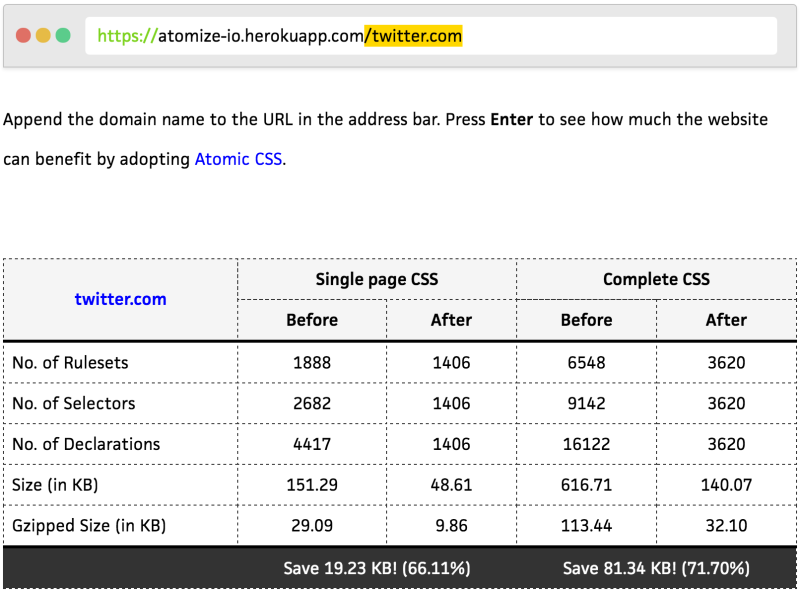Viewport: 800px width, 594px height.
Task: Click the 9142 selectors value
Action: pyautogui.click(x=586, y=404)
